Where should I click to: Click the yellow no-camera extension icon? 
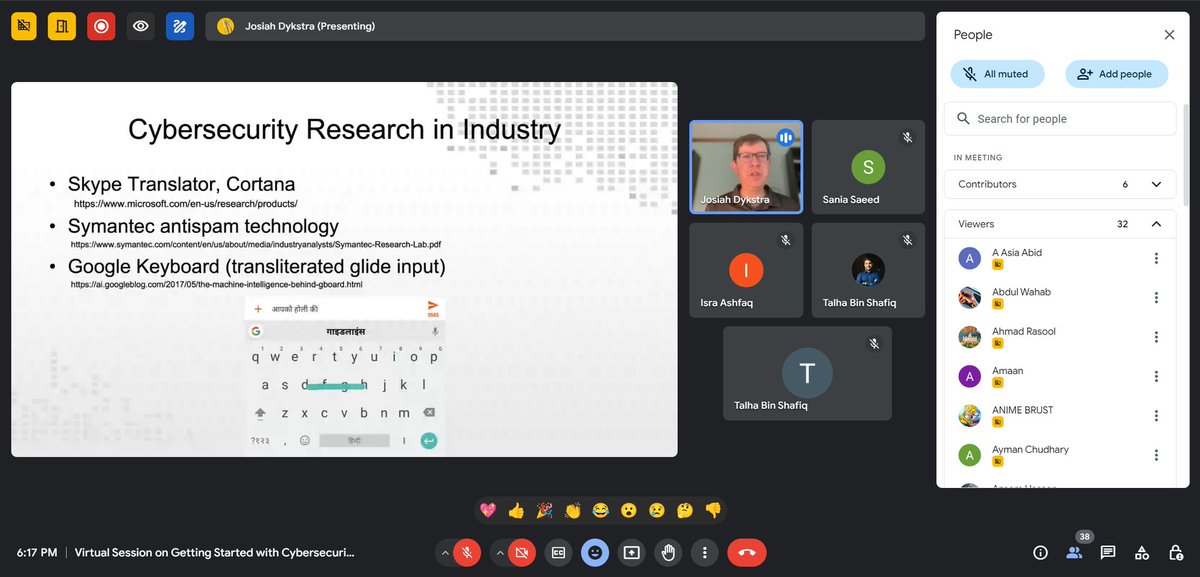tap(24, 26)
